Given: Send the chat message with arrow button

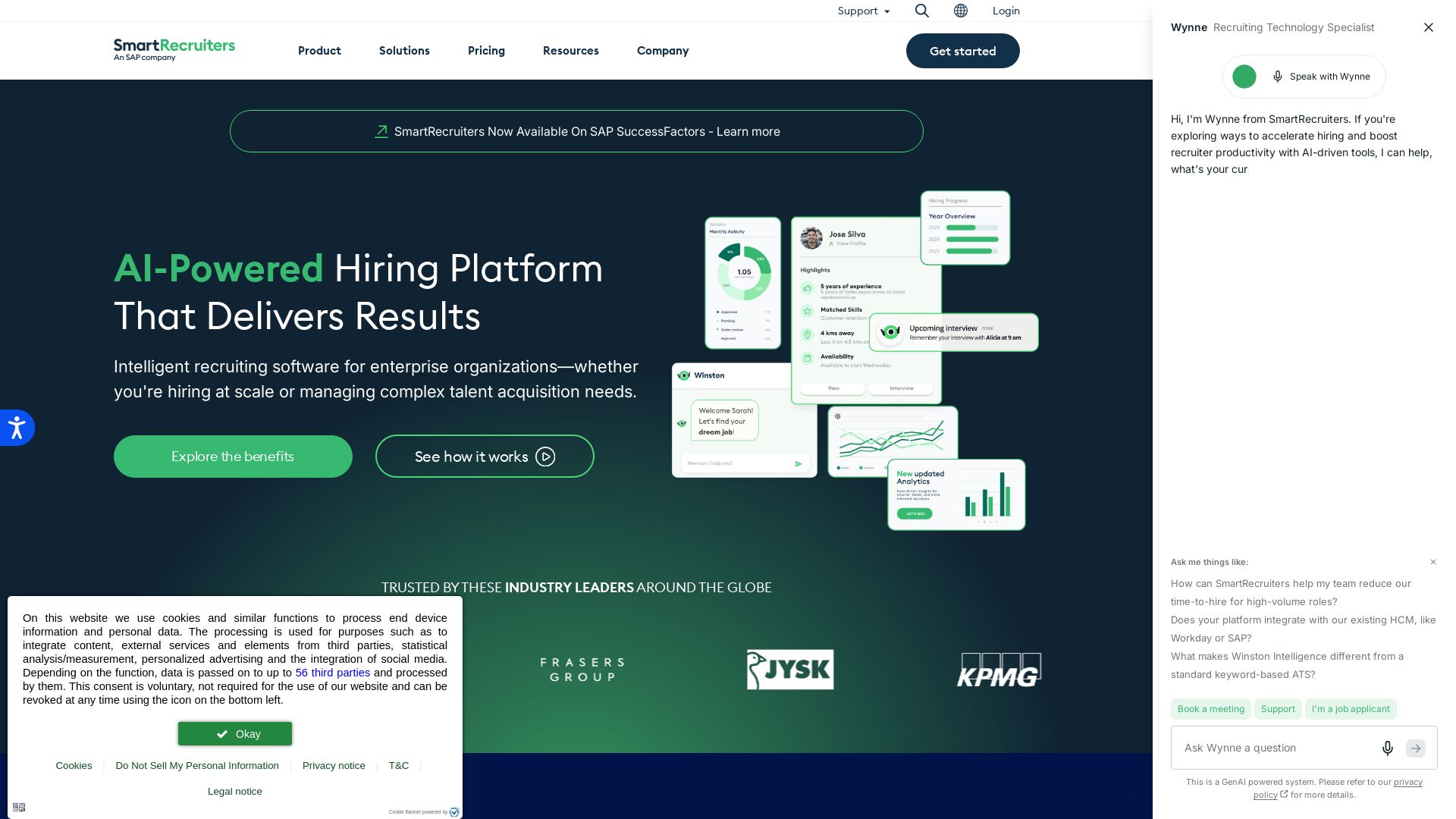Looking at the screenshot, I should pos(1416,748).
